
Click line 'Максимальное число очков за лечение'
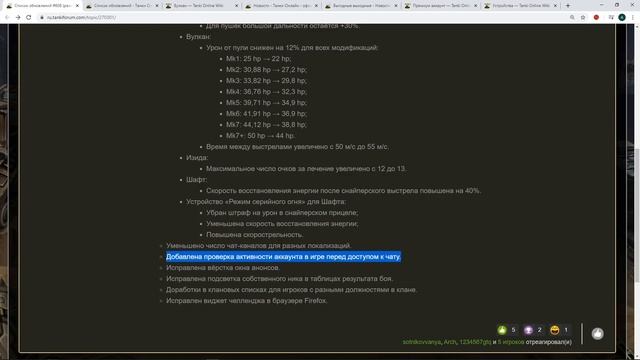pyautogui.click(x=307, y=169)
